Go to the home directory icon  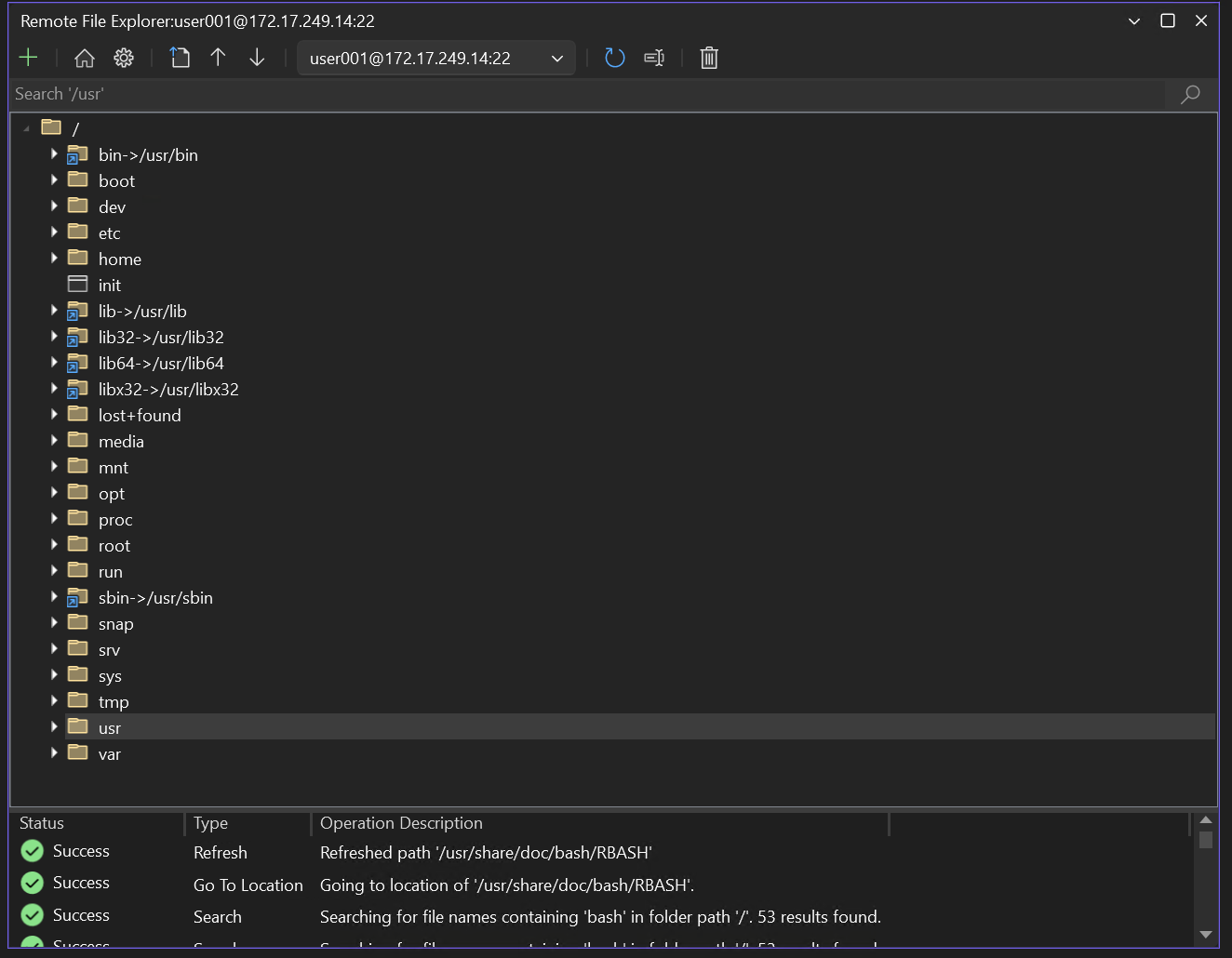coord(85,58)
